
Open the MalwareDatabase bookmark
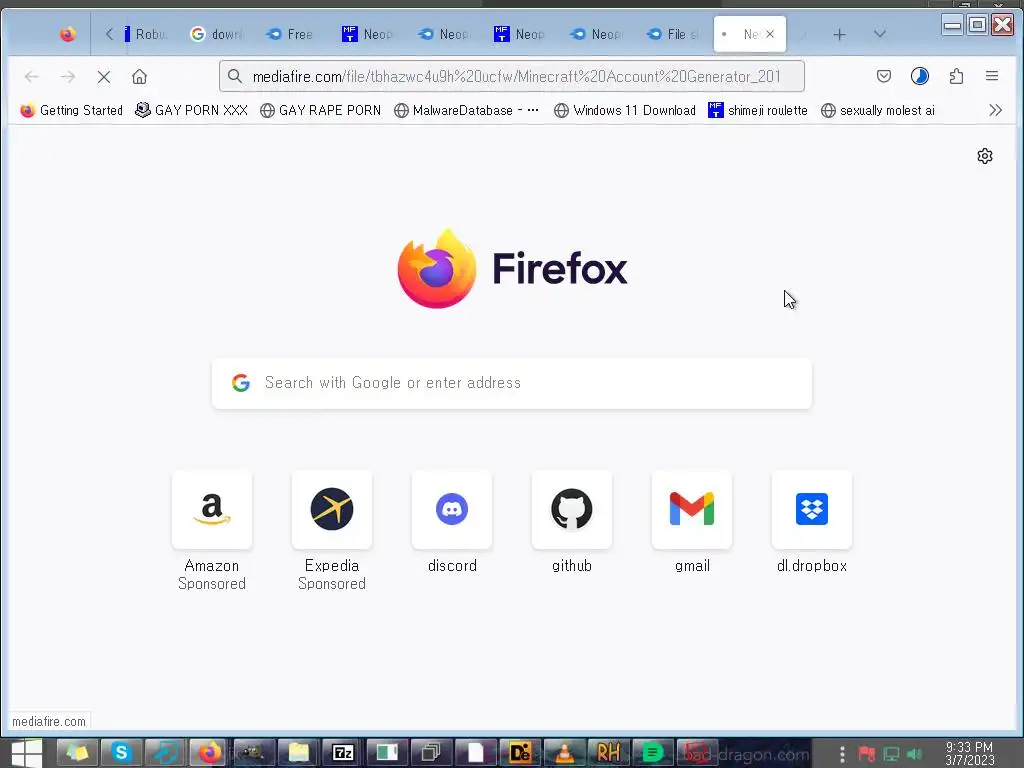(466, 110)
